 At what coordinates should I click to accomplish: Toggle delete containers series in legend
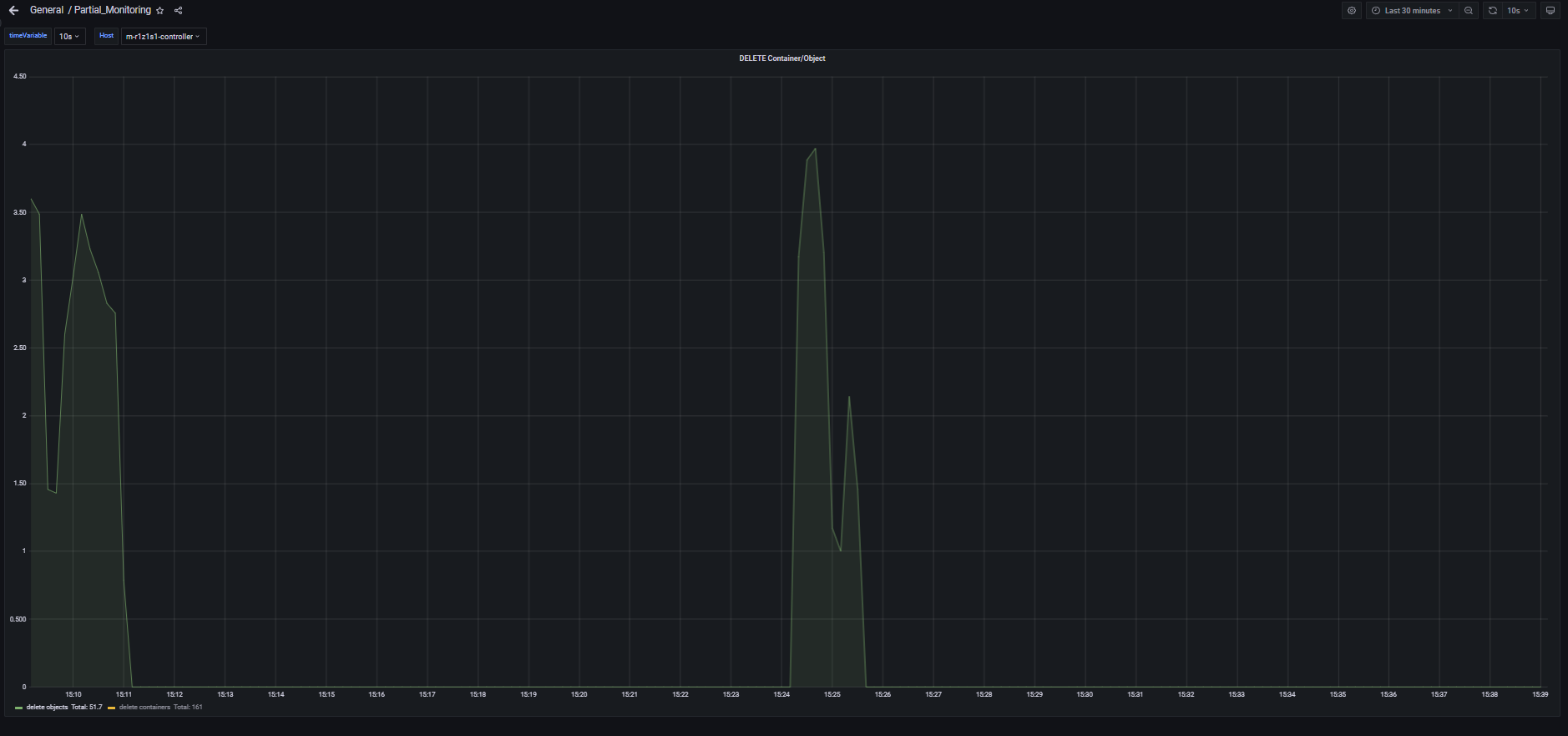click(x=144, y=708)
